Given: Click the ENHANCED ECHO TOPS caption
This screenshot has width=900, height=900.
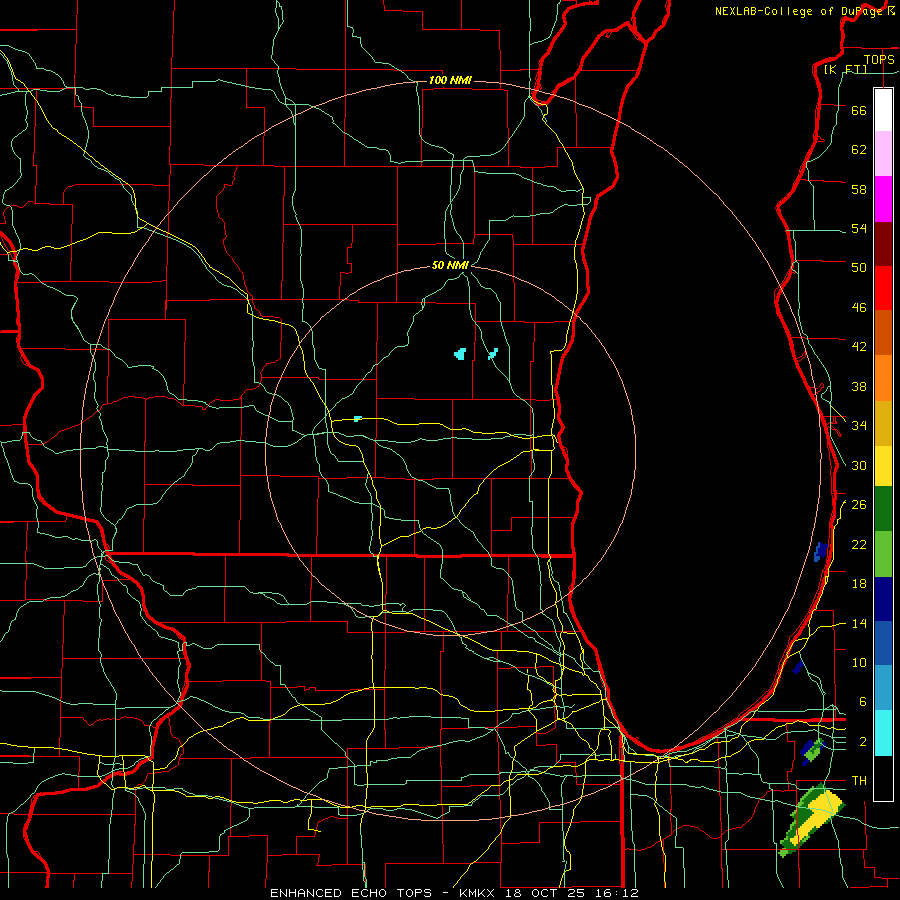Looking at the screenshot, I should coord(354,893).
